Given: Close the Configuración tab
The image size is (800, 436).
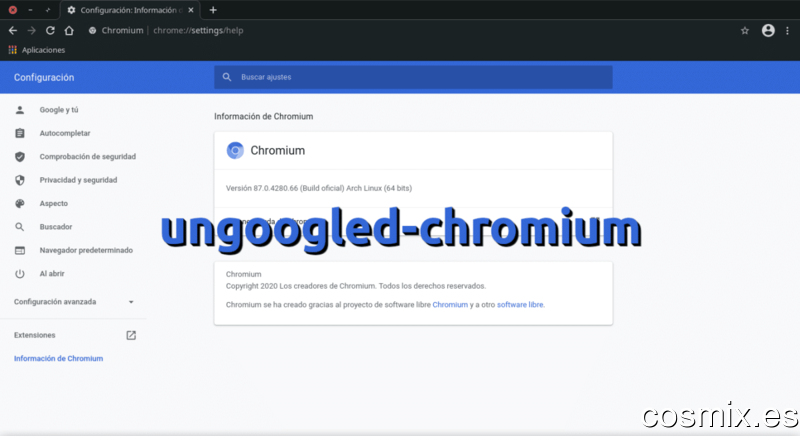Looking at the screenshot, I should tap(191, 10).
